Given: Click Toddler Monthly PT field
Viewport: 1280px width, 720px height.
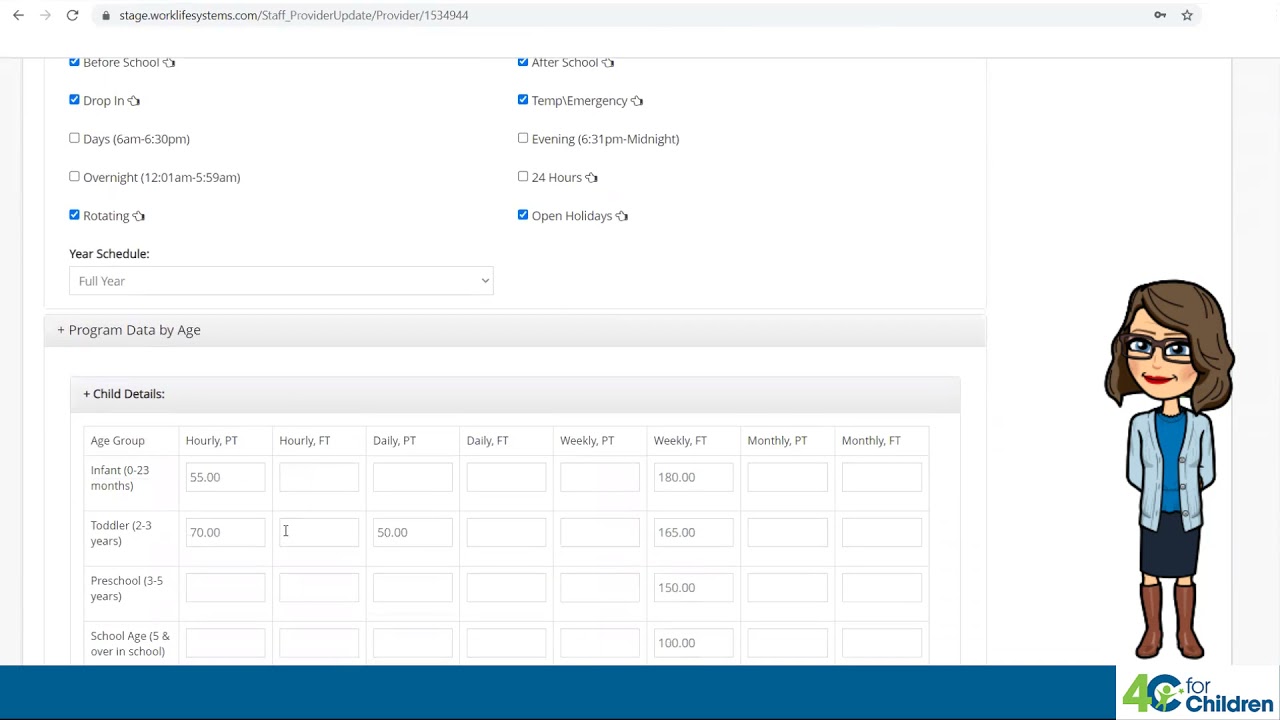Looking at the screenshot, I should [x=788, y=532].
